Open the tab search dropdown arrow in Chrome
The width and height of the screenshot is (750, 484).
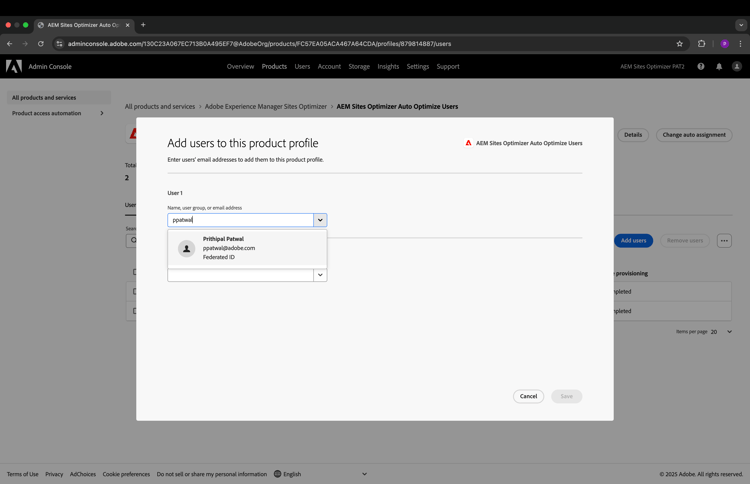741,25
